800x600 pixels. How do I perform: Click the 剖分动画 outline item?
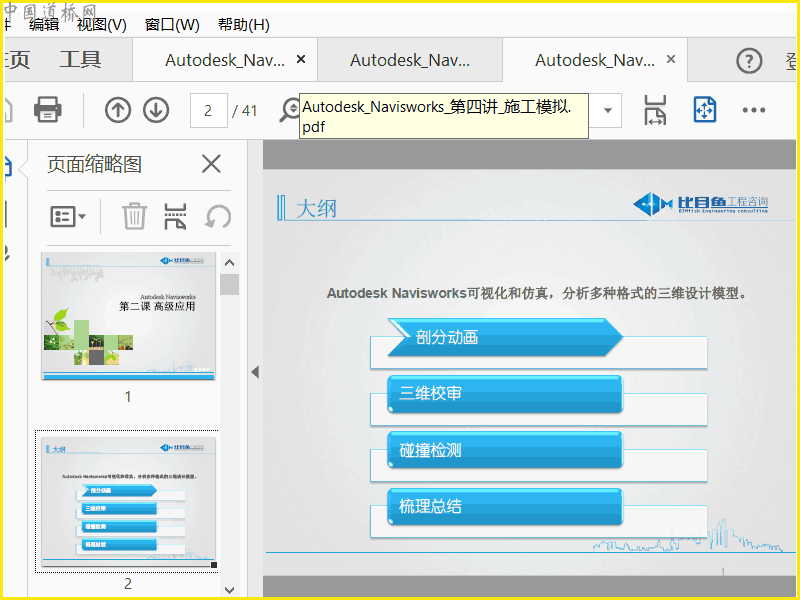point(505,337)
